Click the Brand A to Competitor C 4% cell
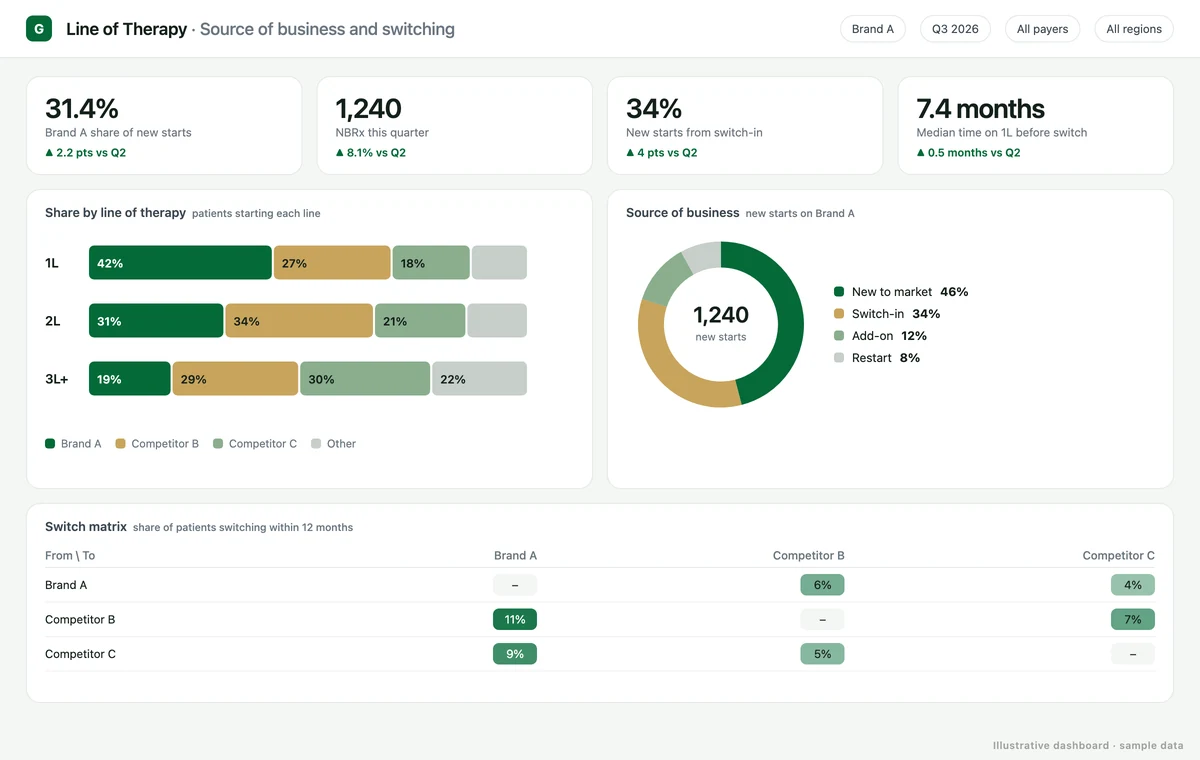The image size is (1200, 760). coord(1133,585)
